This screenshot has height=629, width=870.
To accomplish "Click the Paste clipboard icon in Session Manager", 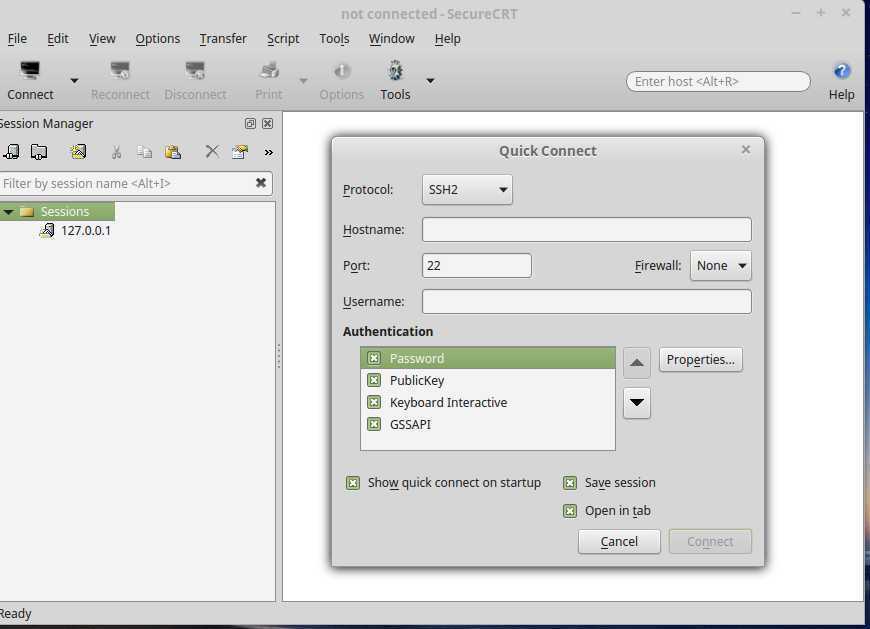I will pyautogui.click(x=173, y=152).
